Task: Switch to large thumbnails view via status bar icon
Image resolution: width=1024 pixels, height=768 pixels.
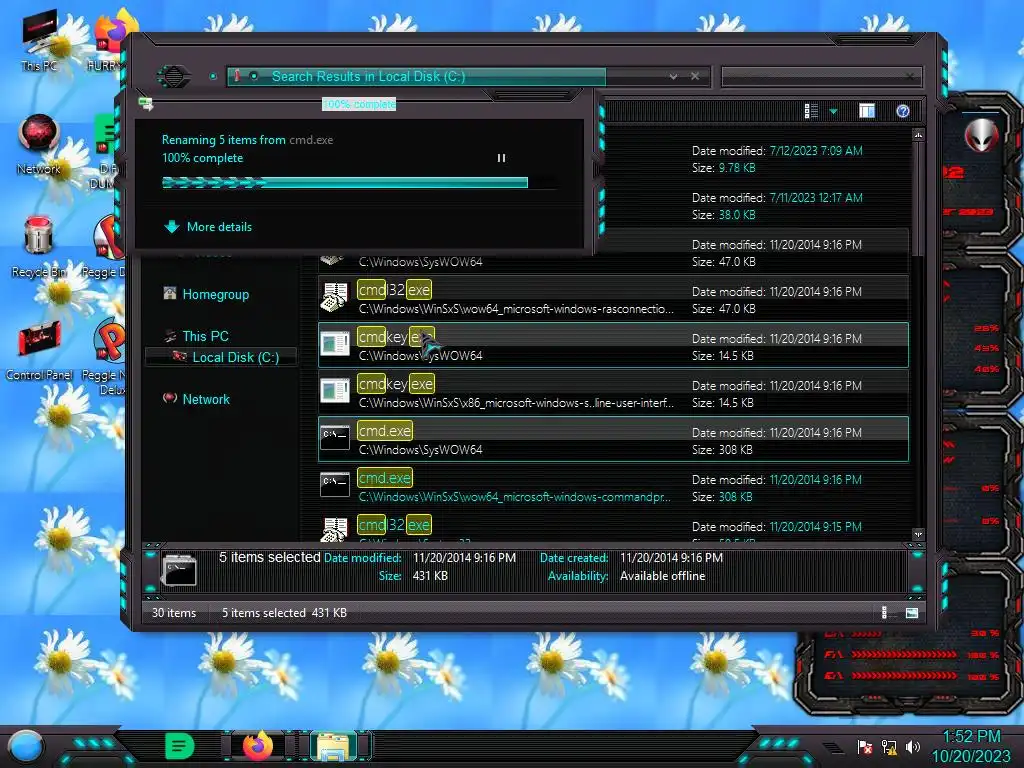Action: 912,613
